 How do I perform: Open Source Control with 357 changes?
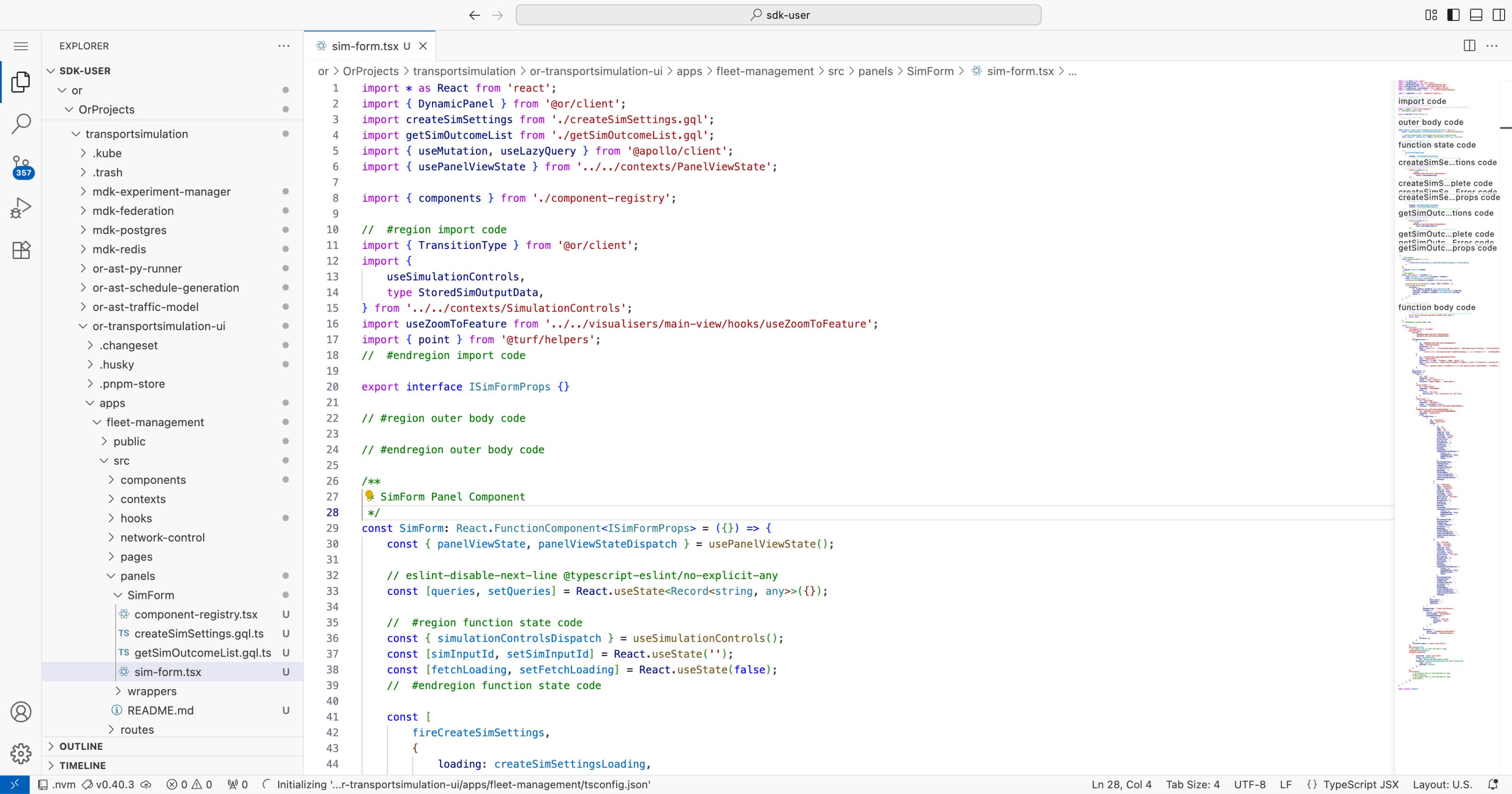pyautogui.click(x=21, y=166)
